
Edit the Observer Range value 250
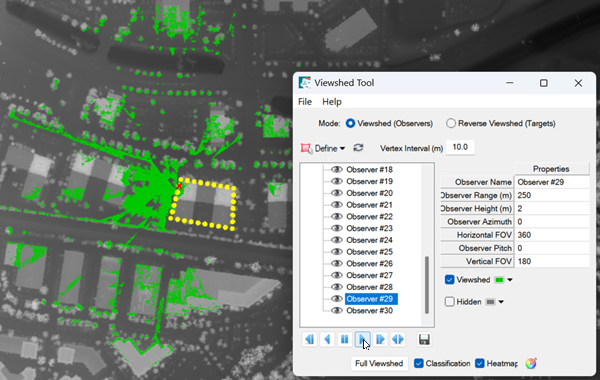[x=552, y=195]
